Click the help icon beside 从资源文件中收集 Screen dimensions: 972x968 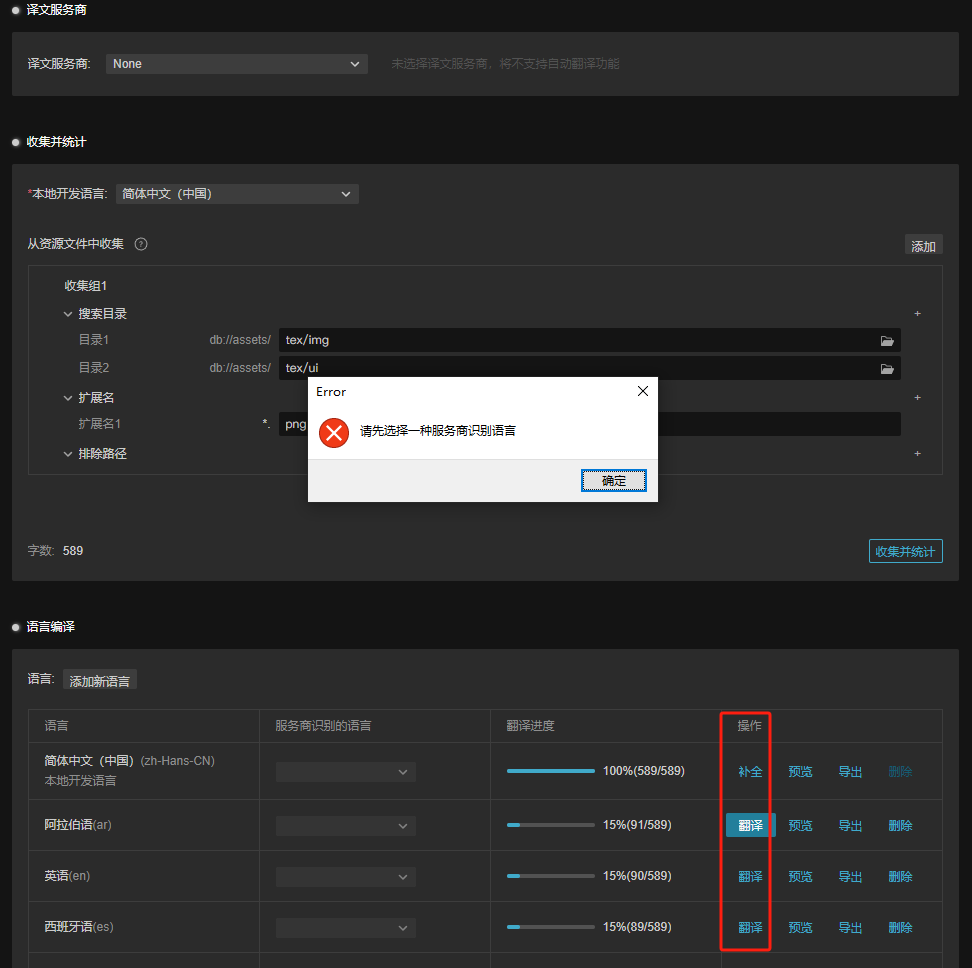click(141, 244)
